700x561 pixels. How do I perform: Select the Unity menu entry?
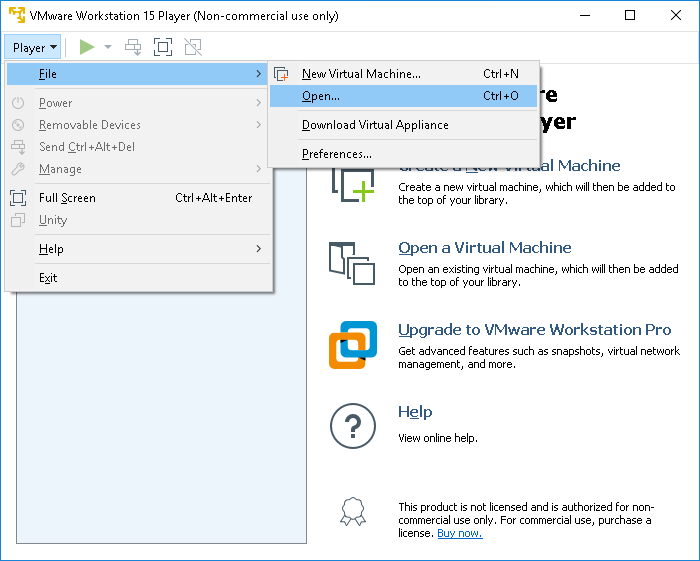tap(138, 220)
